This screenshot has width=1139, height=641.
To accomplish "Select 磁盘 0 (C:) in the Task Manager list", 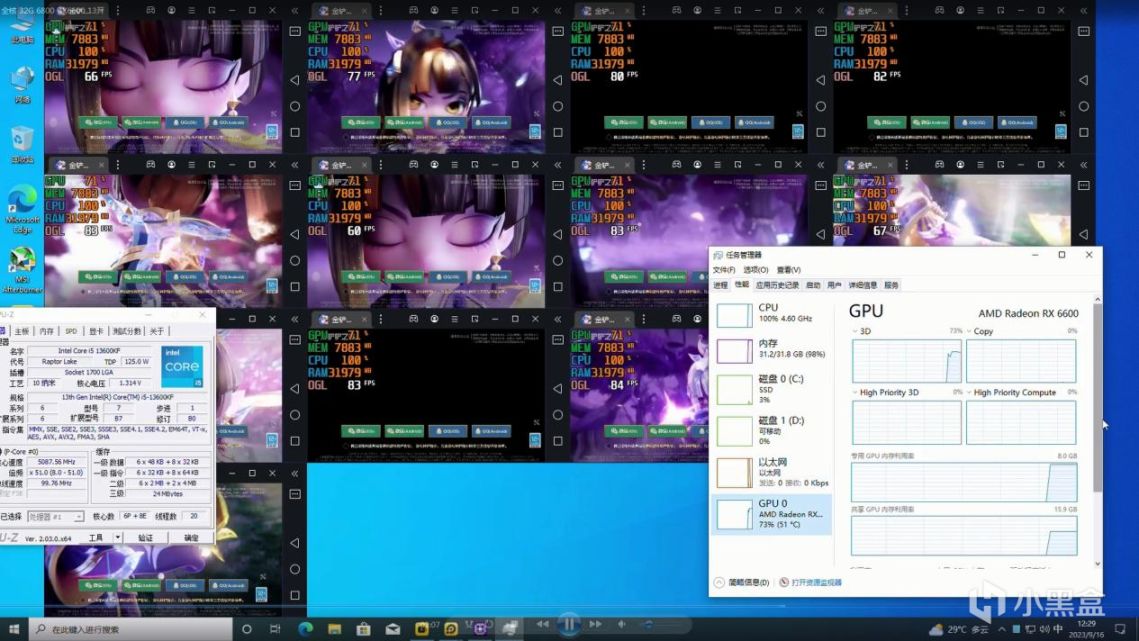I will coord(771,390).
